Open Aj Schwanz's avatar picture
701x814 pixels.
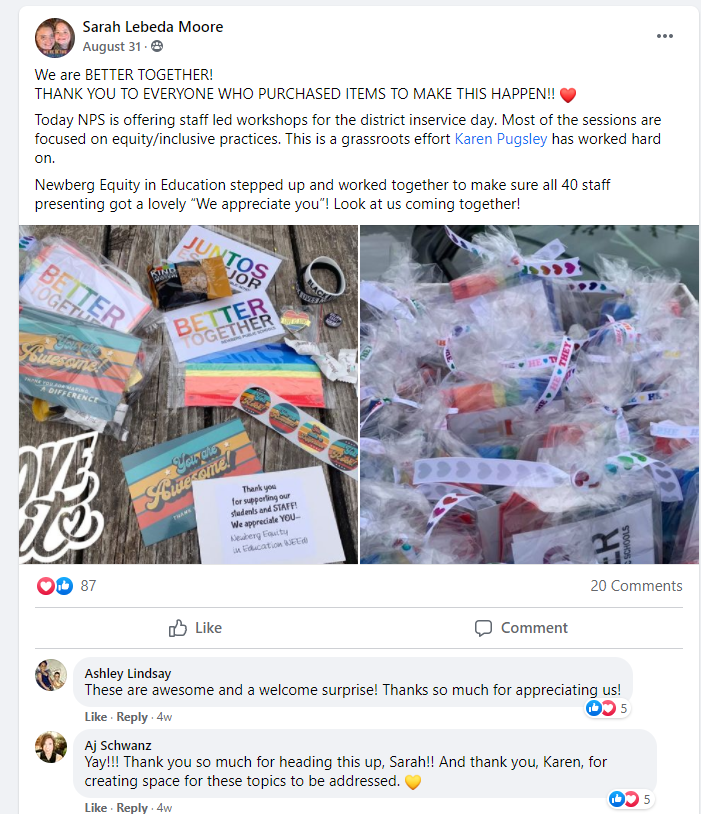tap(51, 748)
